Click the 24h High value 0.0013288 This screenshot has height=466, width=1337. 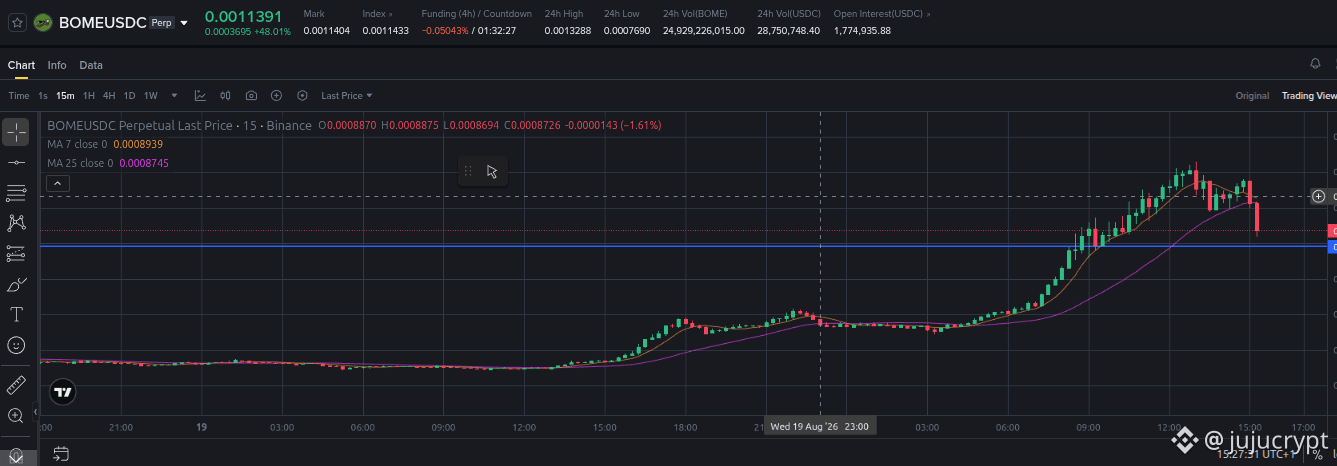pyautogui.click(x=567, y=31)
